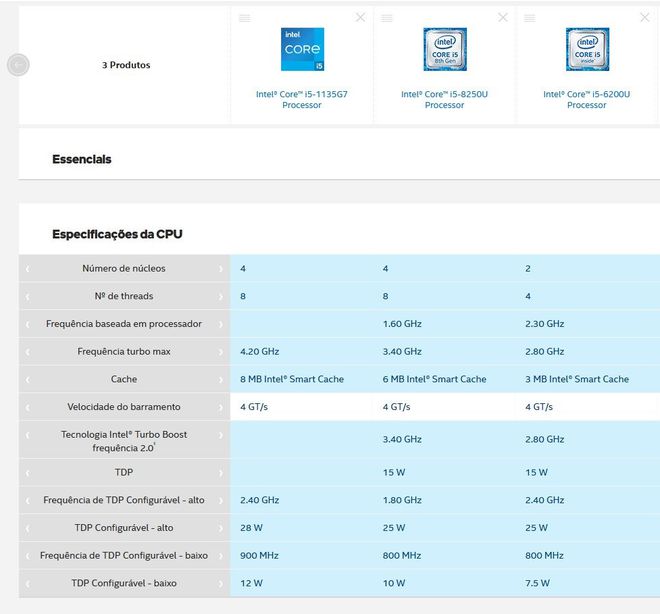The width and height of the screenshot is (660, 614).
Task: Select the Velocidade do barramento label
Action: pyautogui.click(x=124, y=407)
